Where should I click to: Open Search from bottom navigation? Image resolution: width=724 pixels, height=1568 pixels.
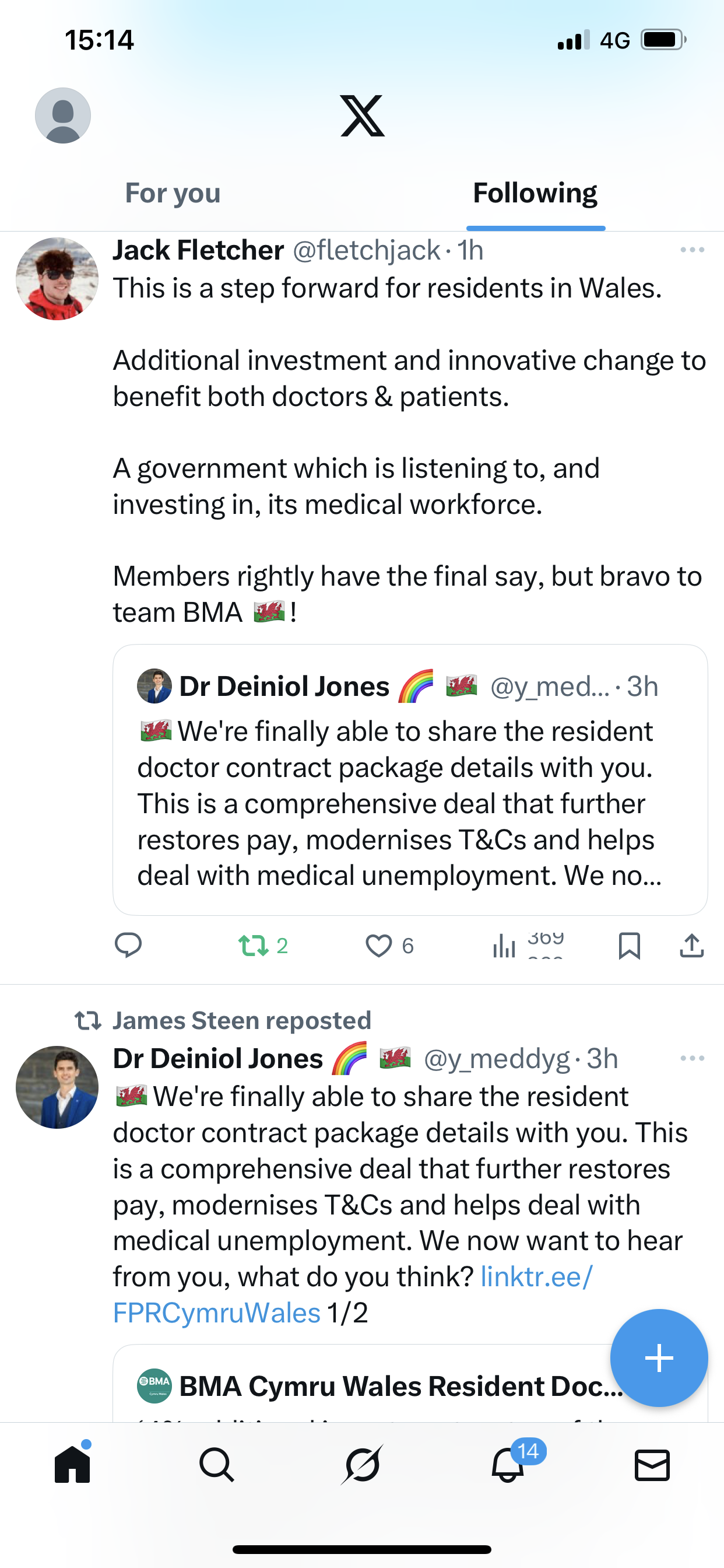[x=217, y=1464]
